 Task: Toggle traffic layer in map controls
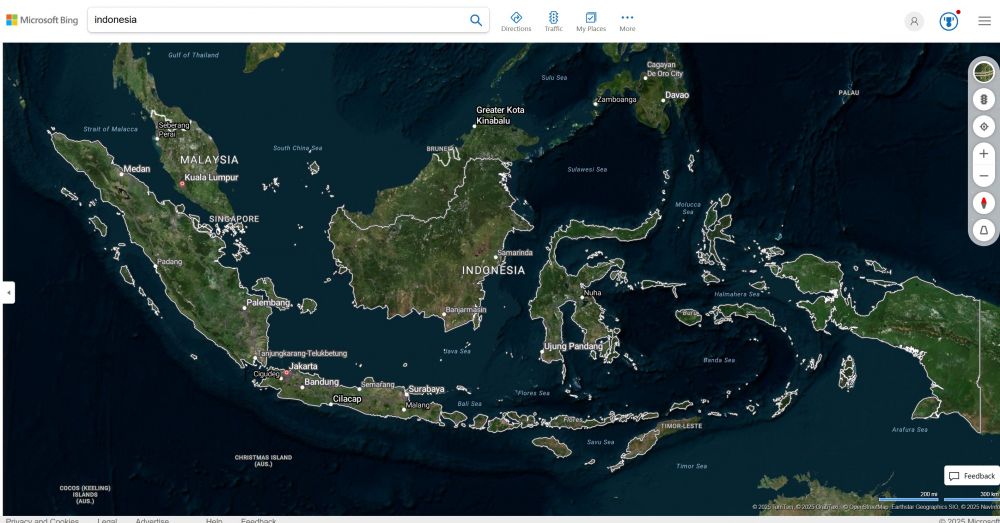coord(983,99)
